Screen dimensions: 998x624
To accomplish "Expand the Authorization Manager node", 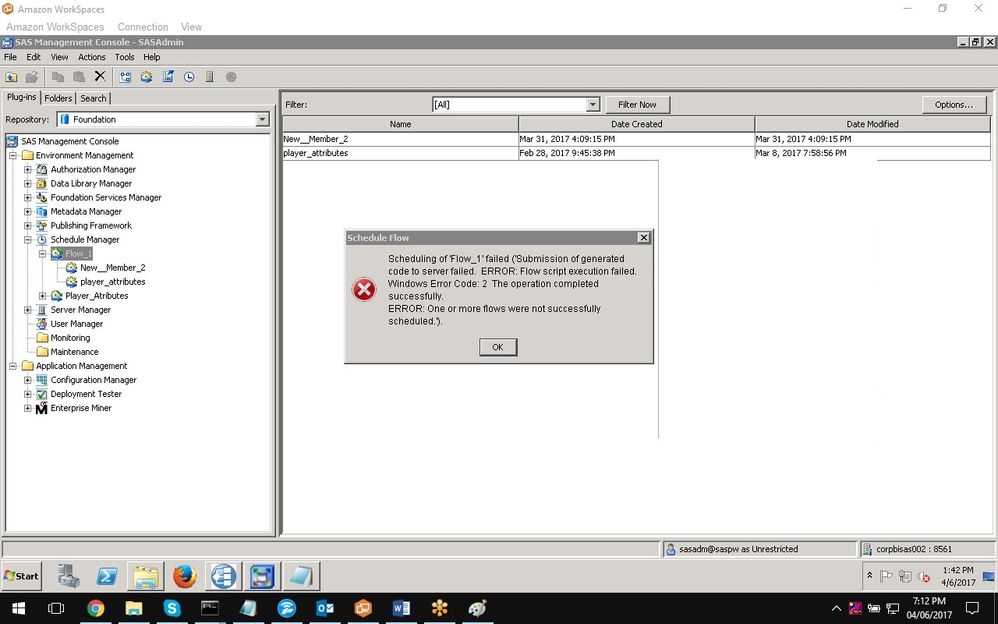I will [x=27, y=169].
